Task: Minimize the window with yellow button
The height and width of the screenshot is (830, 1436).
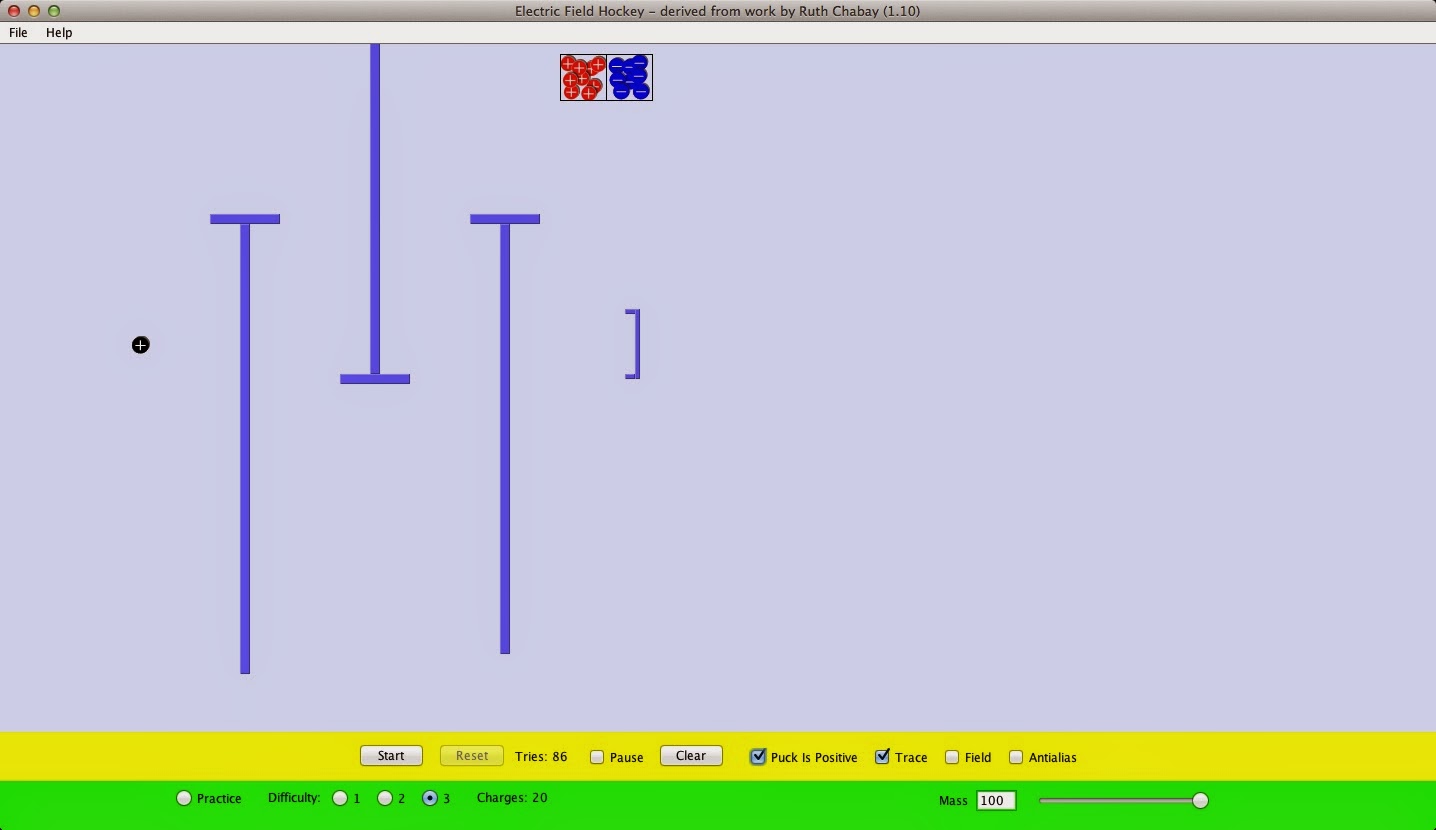Action: coord(34,11)
